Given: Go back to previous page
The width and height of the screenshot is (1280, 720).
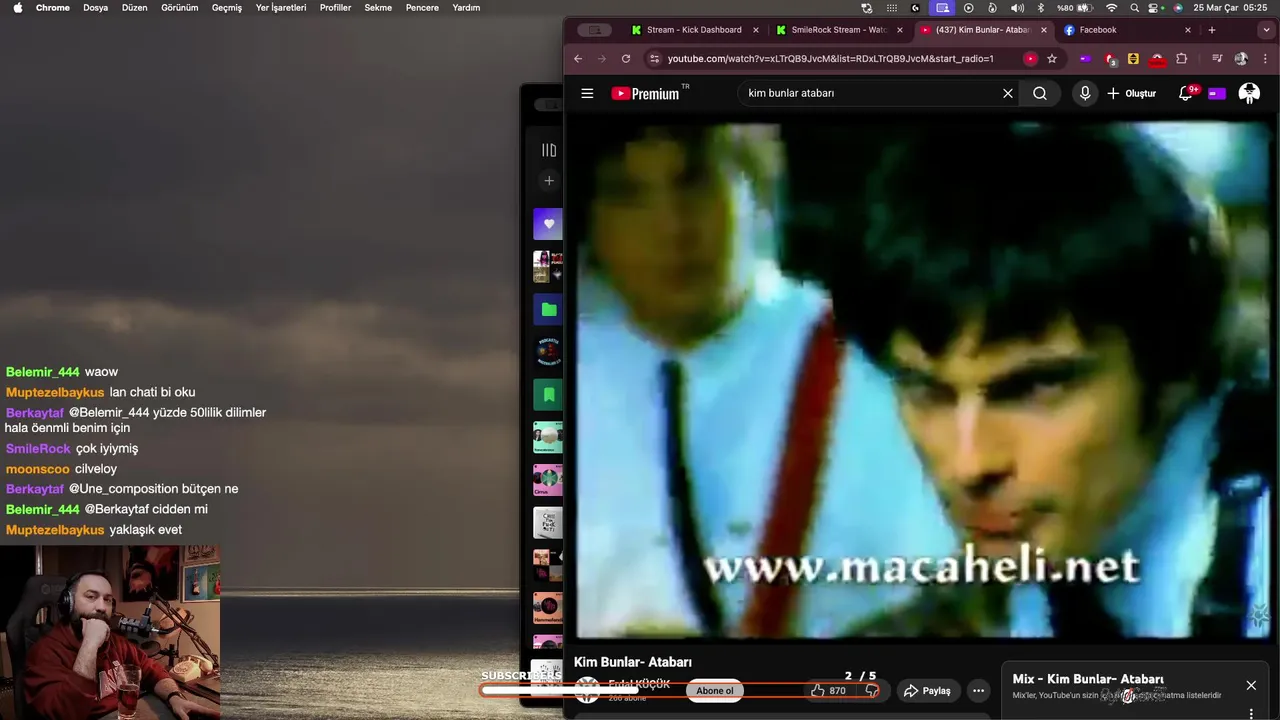Looking at the screenshot, I should pos(578,59).
